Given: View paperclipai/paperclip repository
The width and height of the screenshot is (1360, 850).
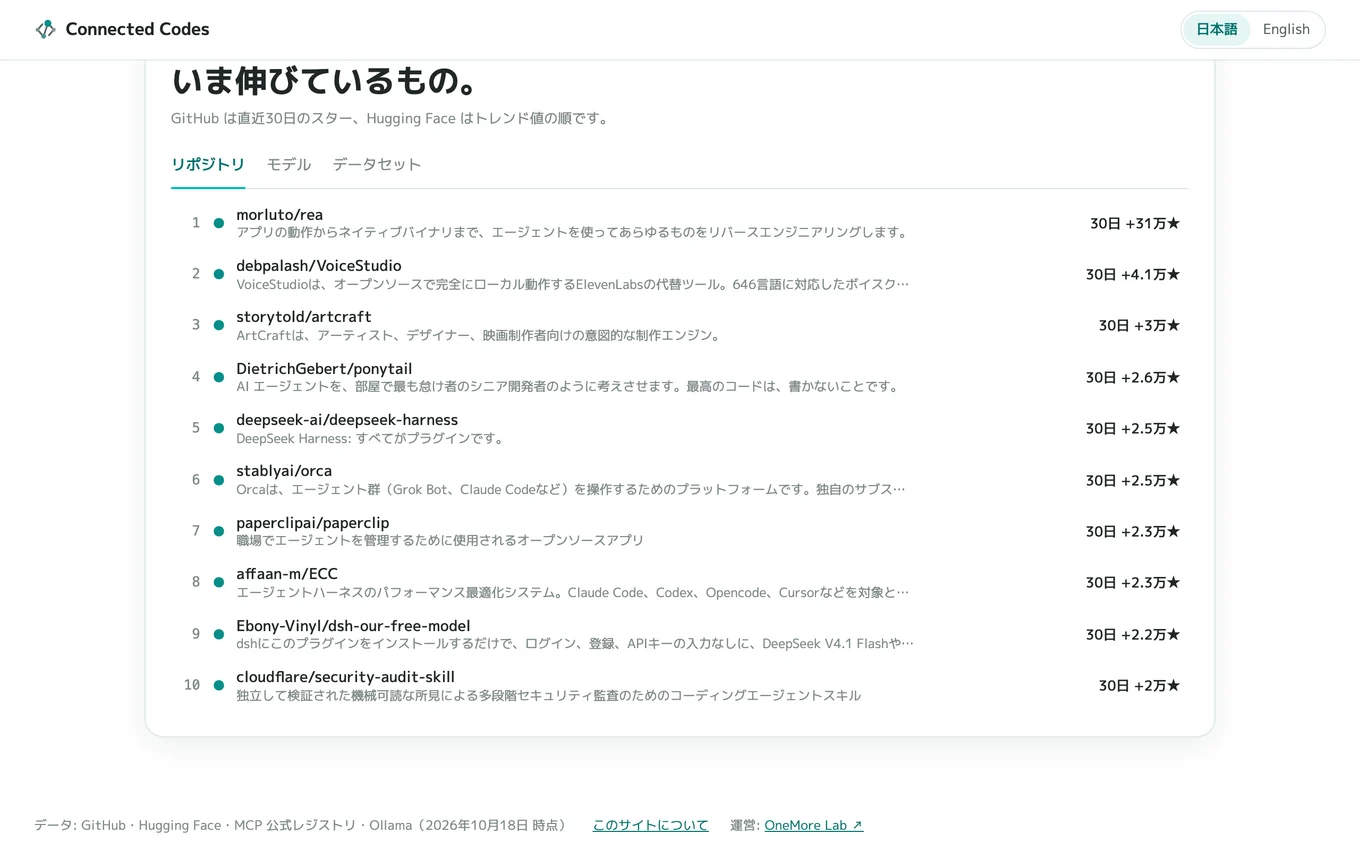Looking at the screenshot, I should pyautogui.click(x=313, y=523).
